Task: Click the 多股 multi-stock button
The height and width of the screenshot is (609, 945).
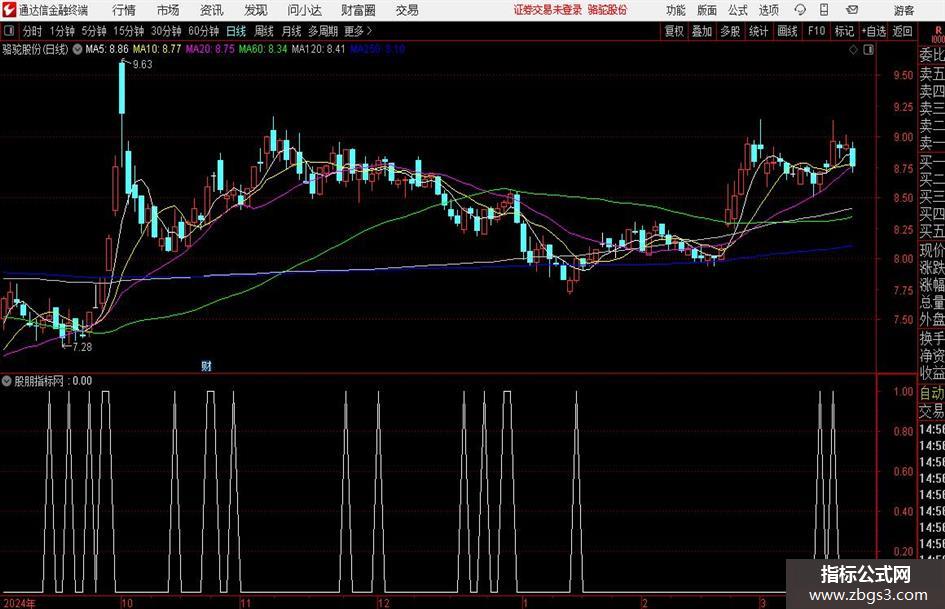Action: (x=730, y=31)
